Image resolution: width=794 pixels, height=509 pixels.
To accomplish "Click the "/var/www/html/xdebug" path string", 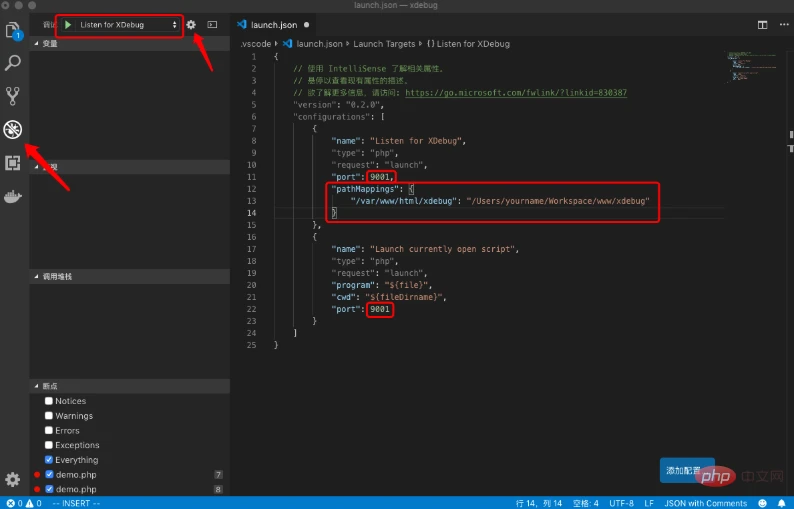I will point(404,201).
